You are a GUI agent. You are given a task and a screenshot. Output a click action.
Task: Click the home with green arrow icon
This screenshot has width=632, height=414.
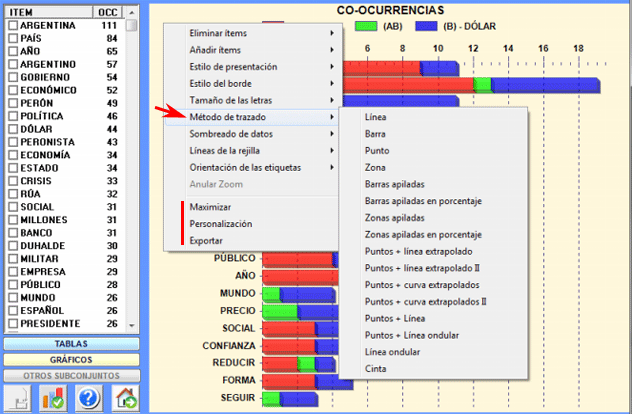pos(125,398)
